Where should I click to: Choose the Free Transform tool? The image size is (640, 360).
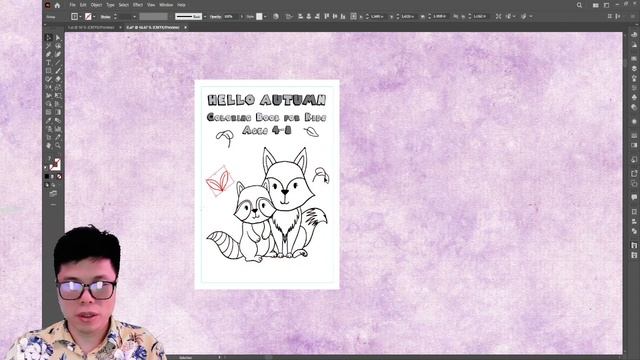[x=58, y=96]
